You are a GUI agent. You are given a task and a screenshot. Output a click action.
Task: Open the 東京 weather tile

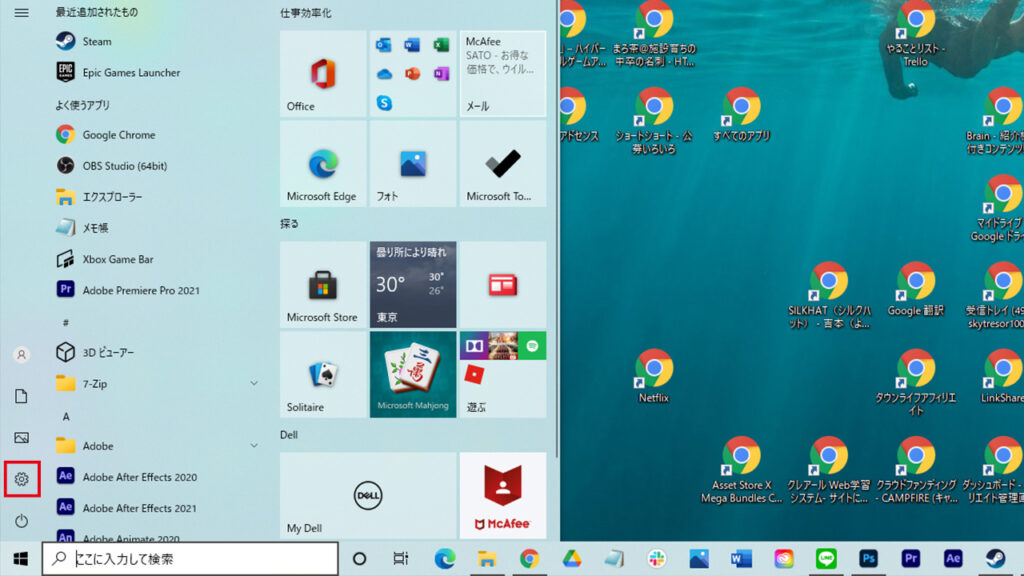(x=413, y=285)
